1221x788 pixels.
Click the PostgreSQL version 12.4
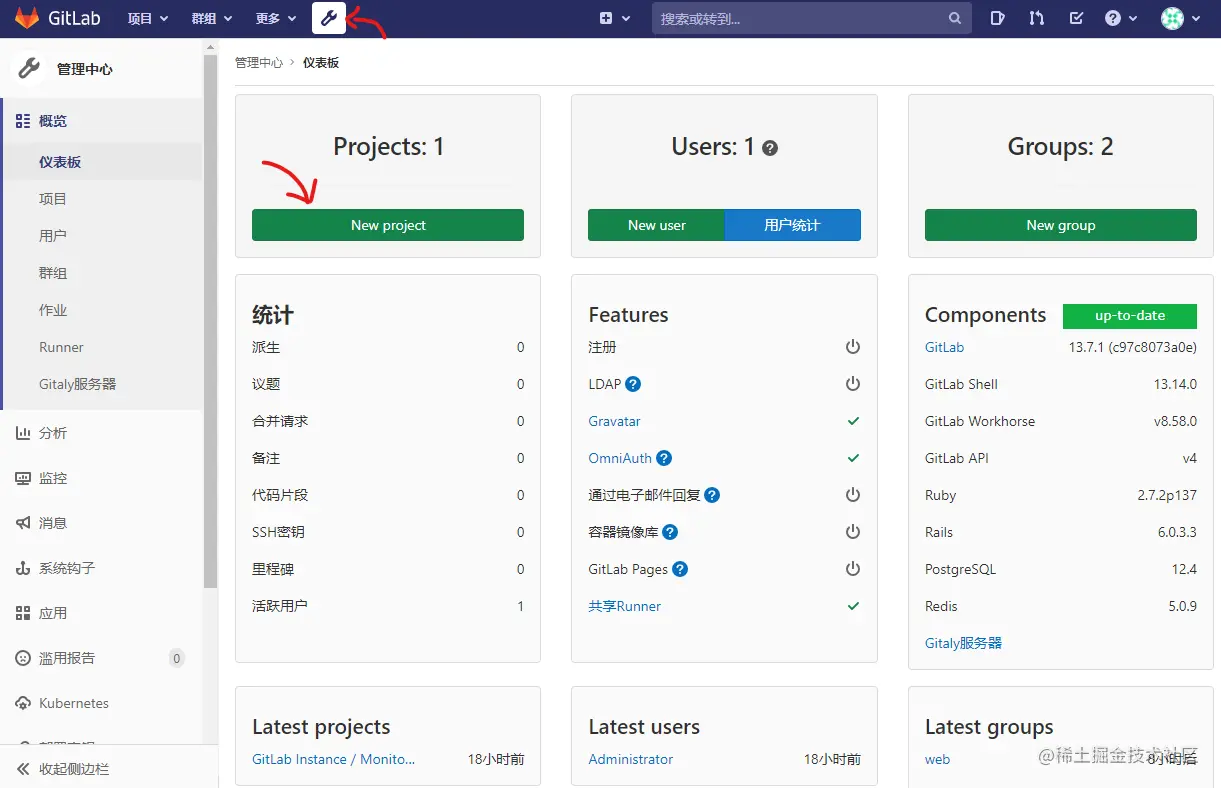(1184, 569)
